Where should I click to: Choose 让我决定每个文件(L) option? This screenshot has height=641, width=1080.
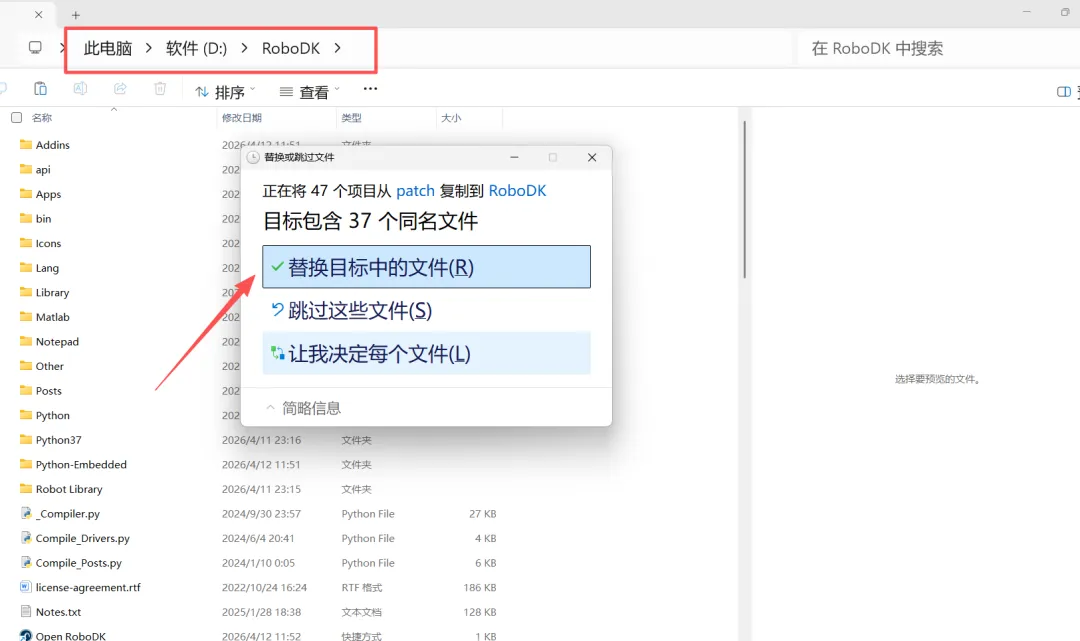(426, 354)
